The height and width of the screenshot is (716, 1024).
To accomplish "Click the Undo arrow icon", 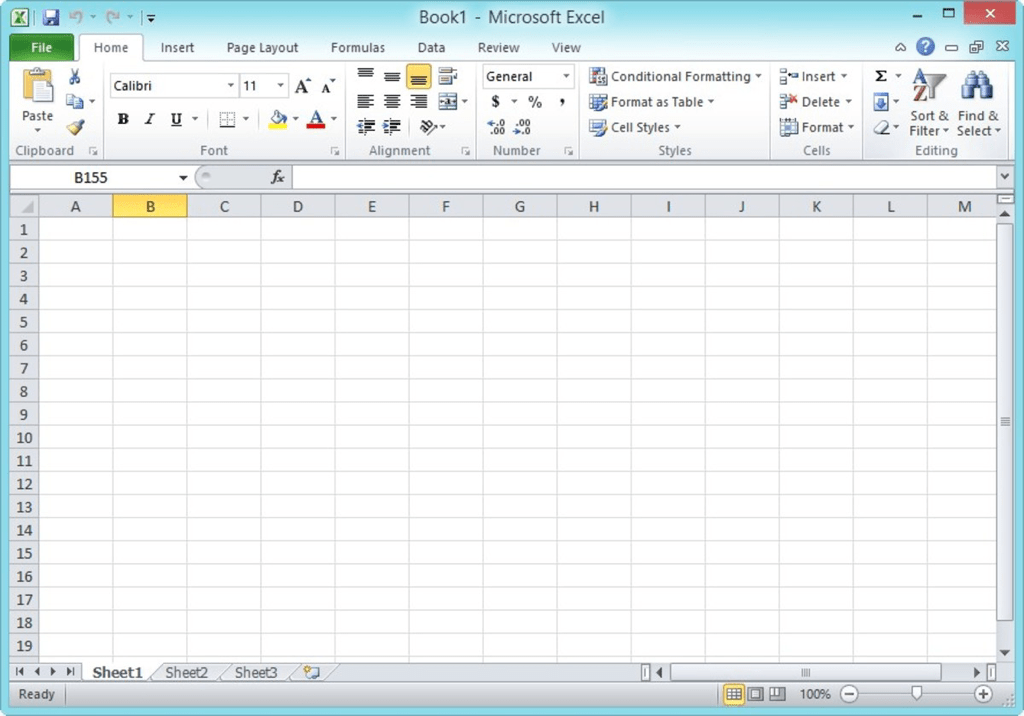I will 76,17.
